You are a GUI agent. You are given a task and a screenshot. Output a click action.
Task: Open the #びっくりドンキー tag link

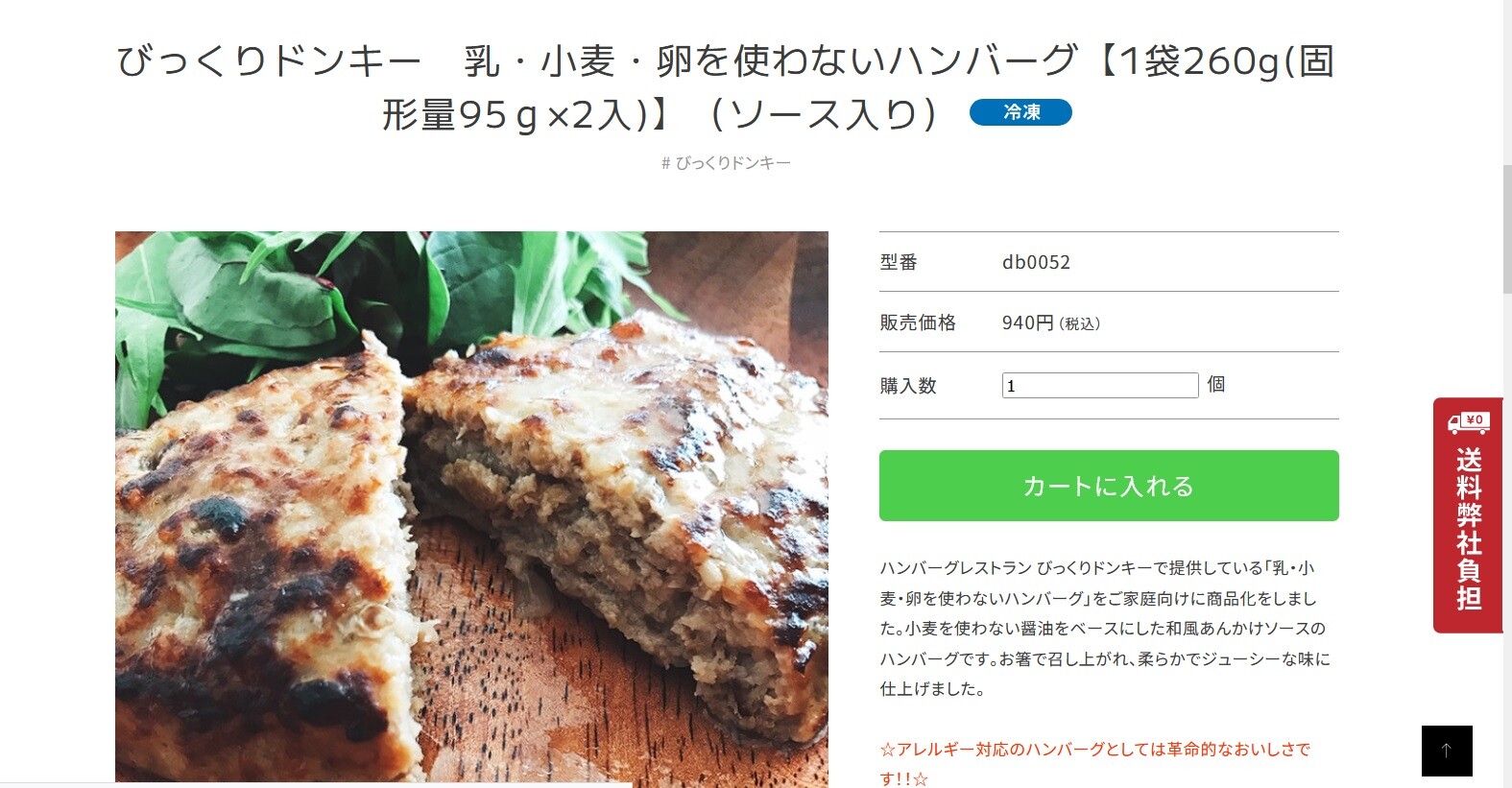726,163
